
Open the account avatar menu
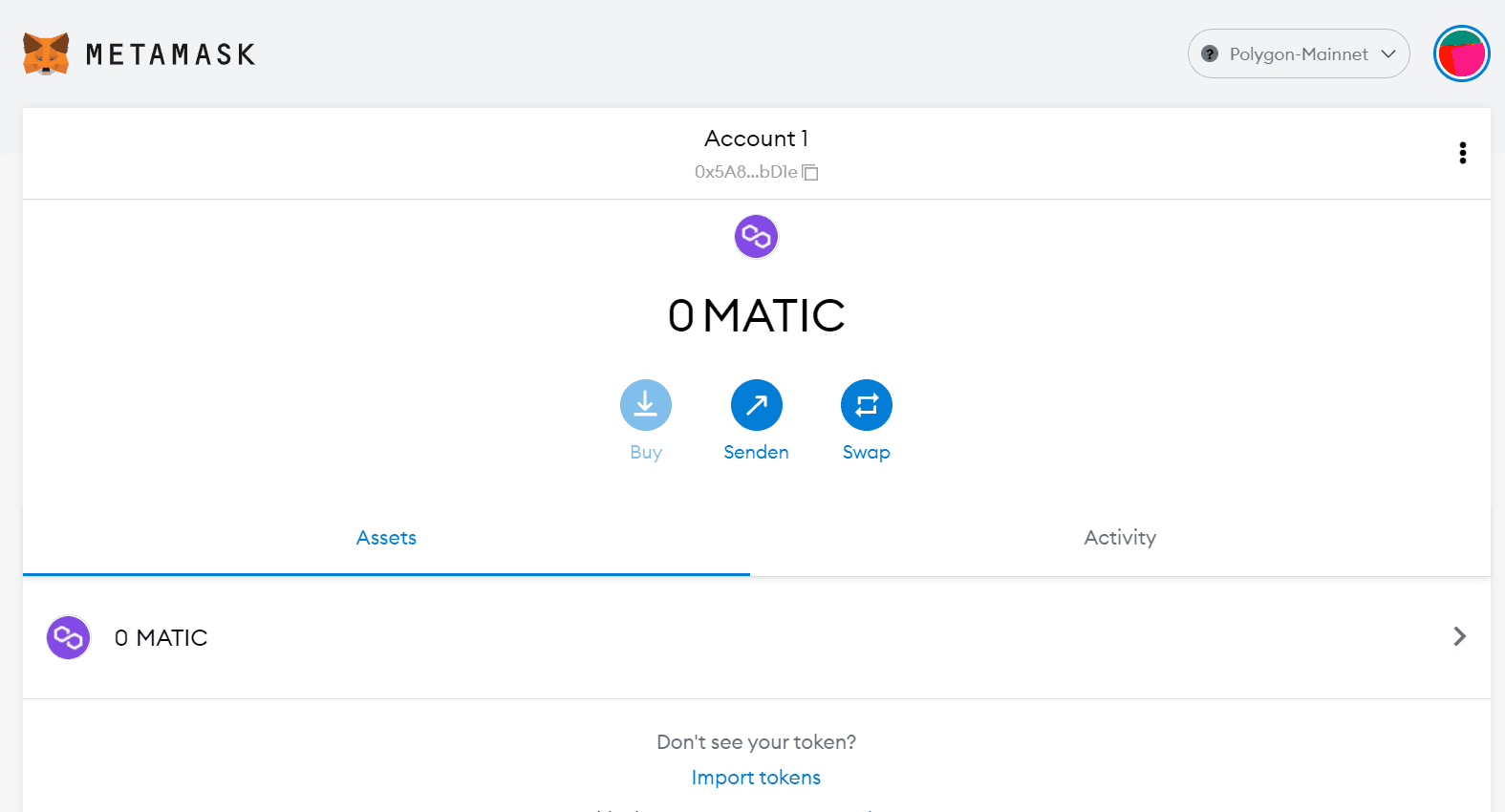coord(1461,54)
